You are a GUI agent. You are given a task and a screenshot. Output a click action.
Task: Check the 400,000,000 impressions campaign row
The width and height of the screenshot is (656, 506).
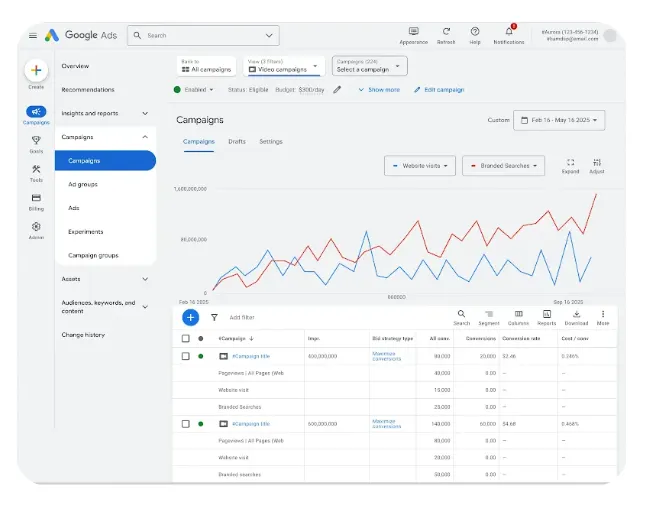tap(186, 356)
